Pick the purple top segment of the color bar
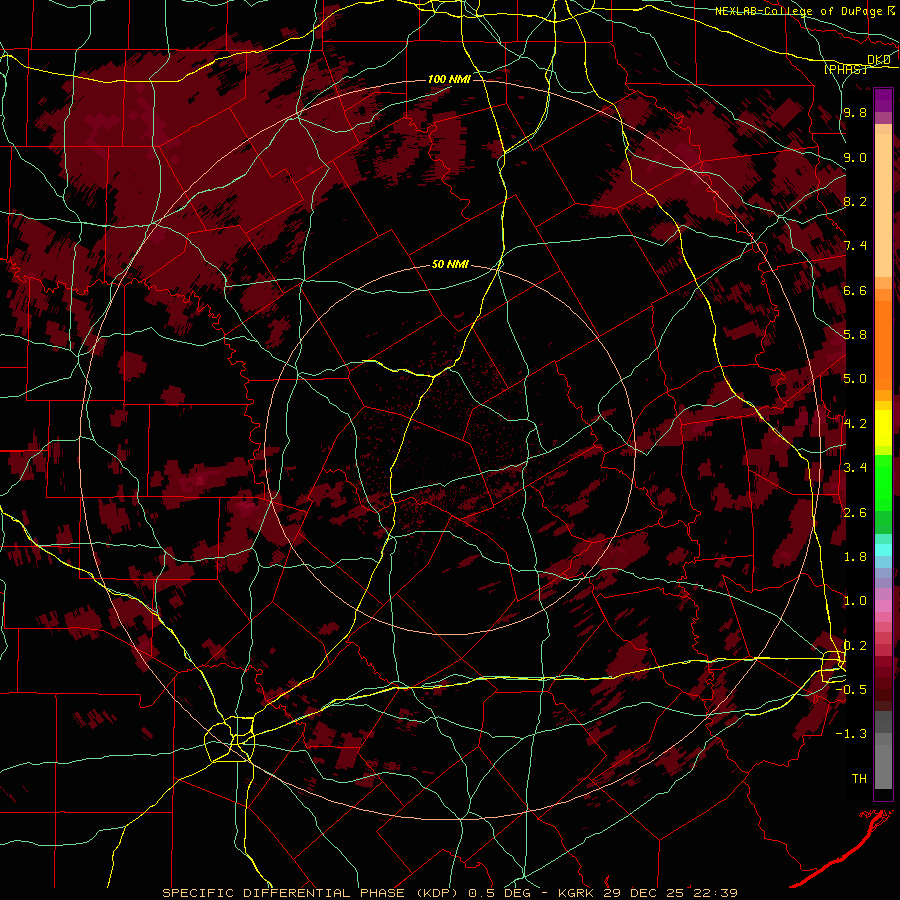 pyautogui.click(x=883, y=100)
